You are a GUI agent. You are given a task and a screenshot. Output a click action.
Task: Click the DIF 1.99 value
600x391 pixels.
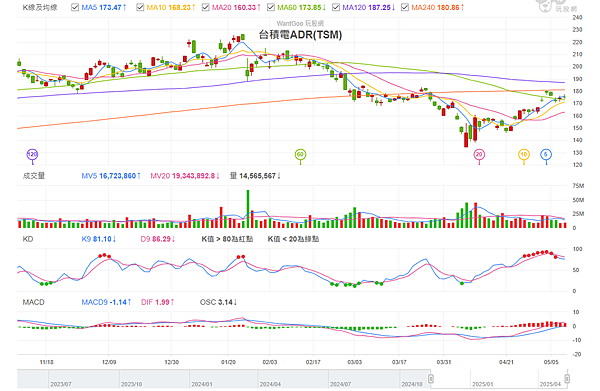click(x=158, y=302)
